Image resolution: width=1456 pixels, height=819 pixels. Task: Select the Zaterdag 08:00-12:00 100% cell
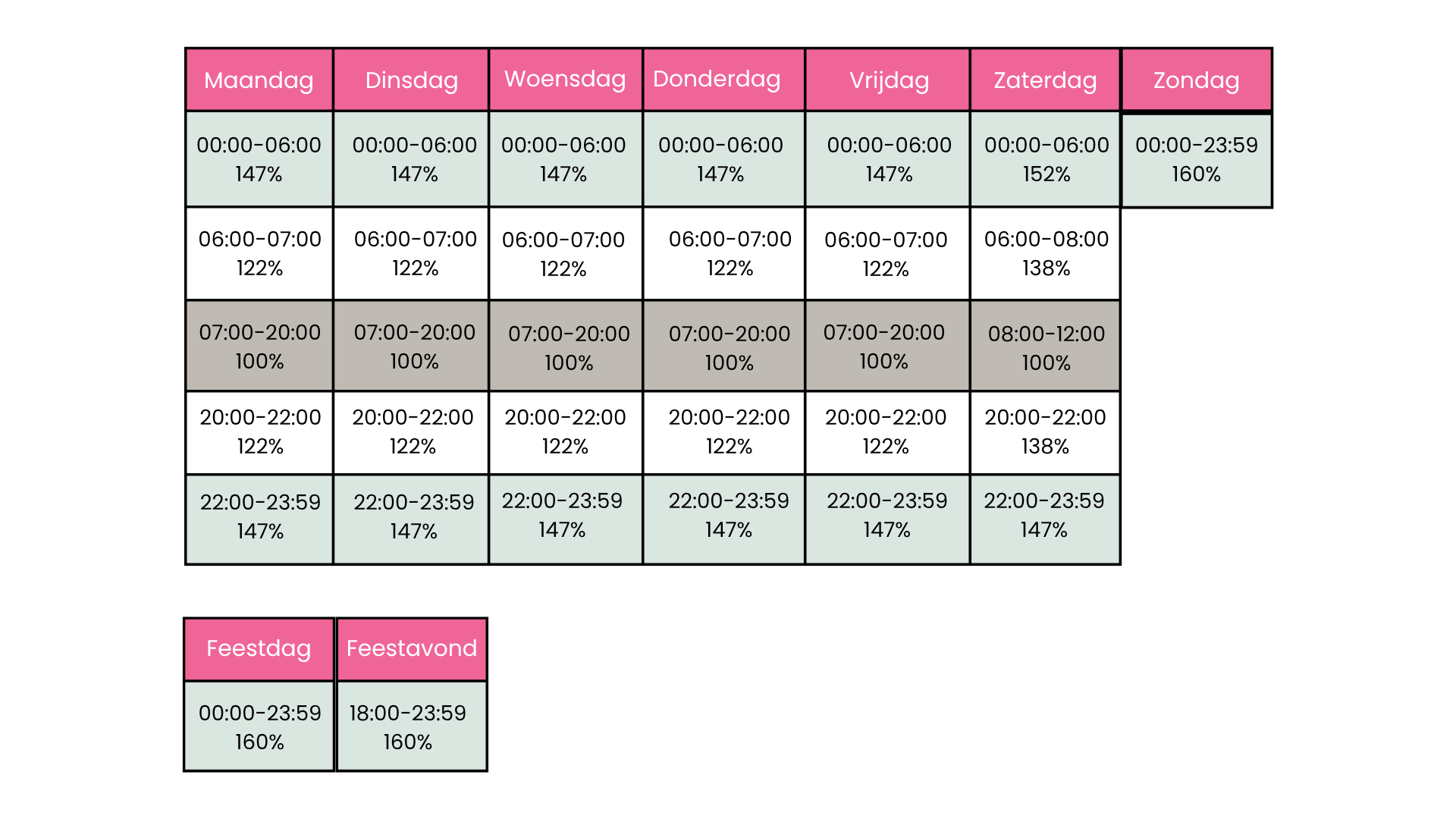tap(1045, 347)
